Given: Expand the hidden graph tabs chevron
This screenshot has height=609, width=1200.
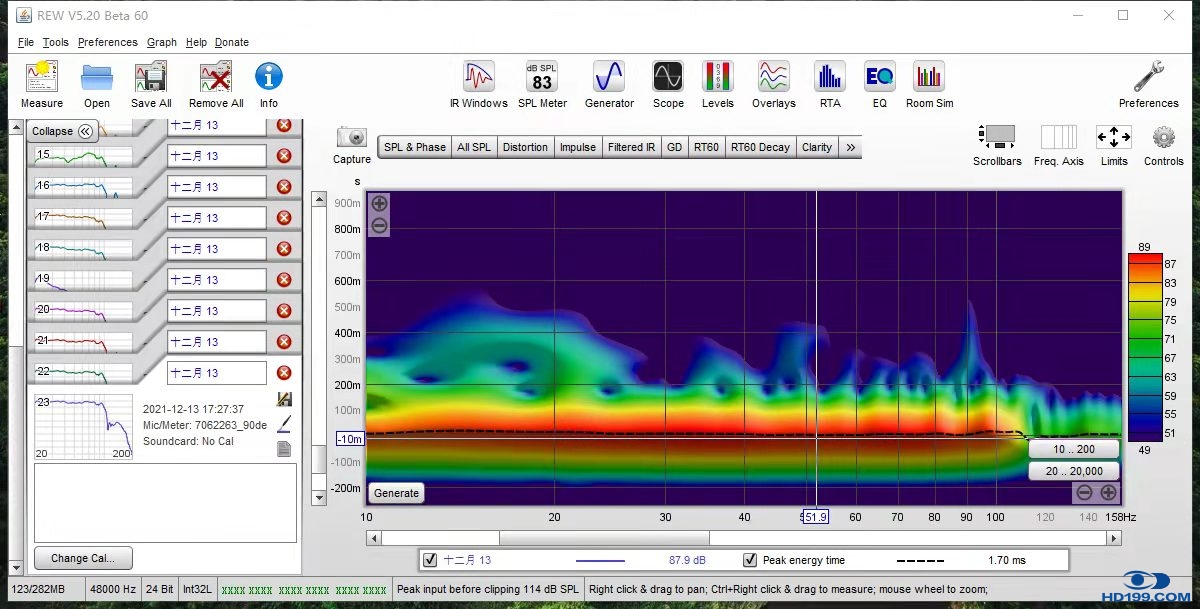Looking at the screenshot, I should point(851,147).
